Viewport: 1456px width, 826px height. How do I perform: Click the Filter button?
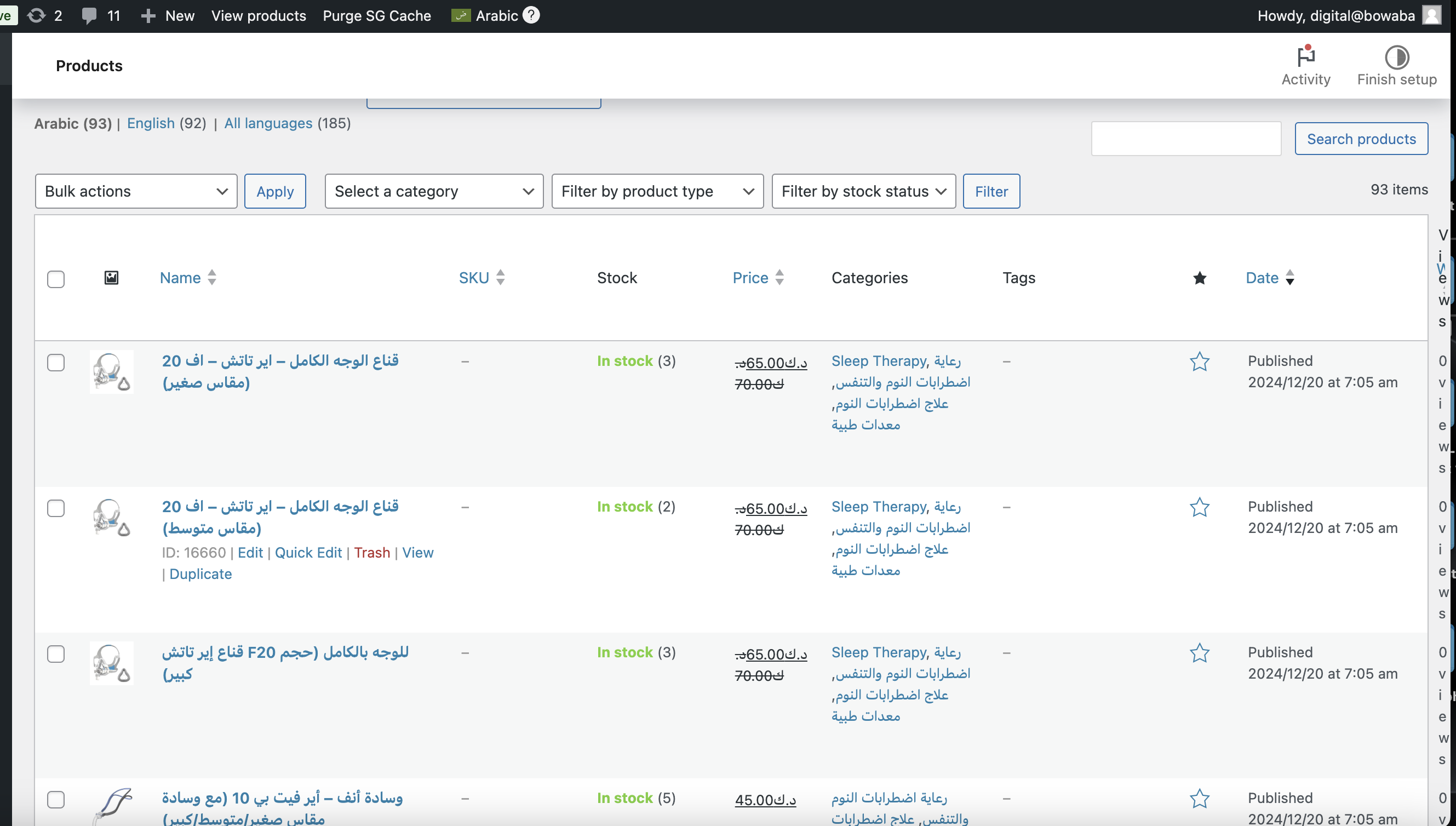click(x=991, y=191)
